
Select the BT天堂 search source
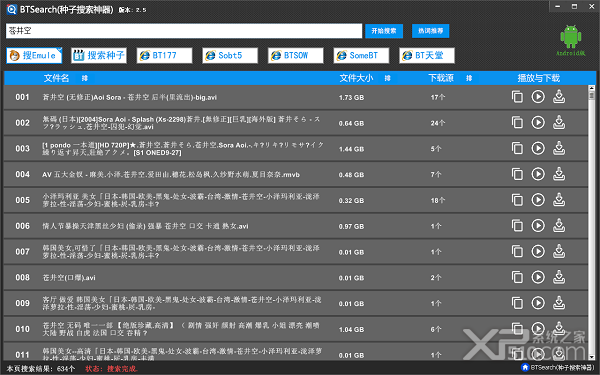427,55
